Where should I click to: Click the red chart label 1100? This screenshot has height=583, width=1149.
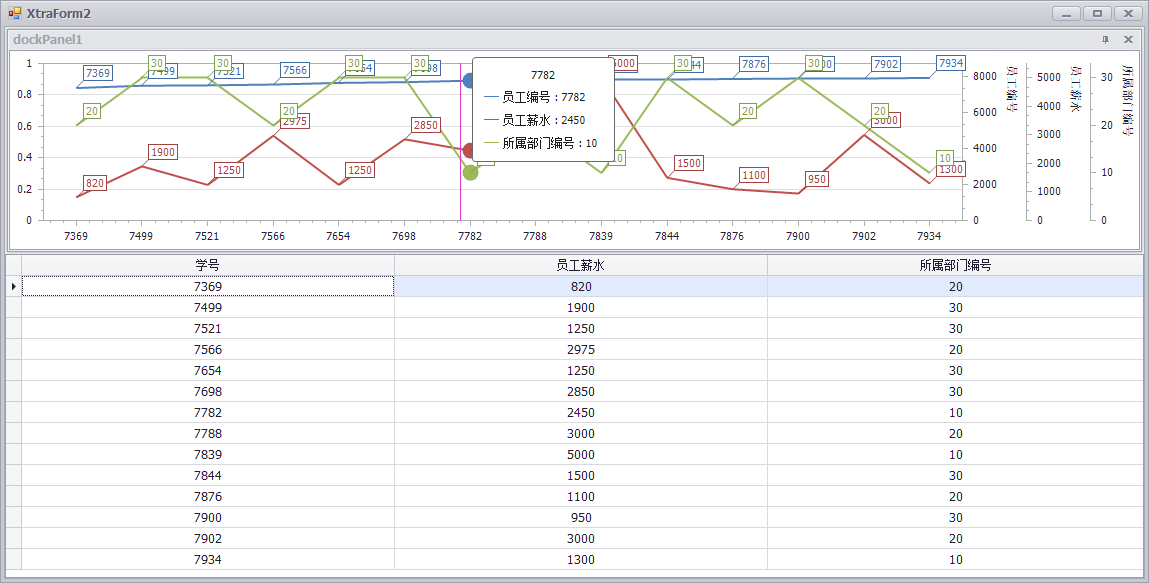[x=754, y=175]
